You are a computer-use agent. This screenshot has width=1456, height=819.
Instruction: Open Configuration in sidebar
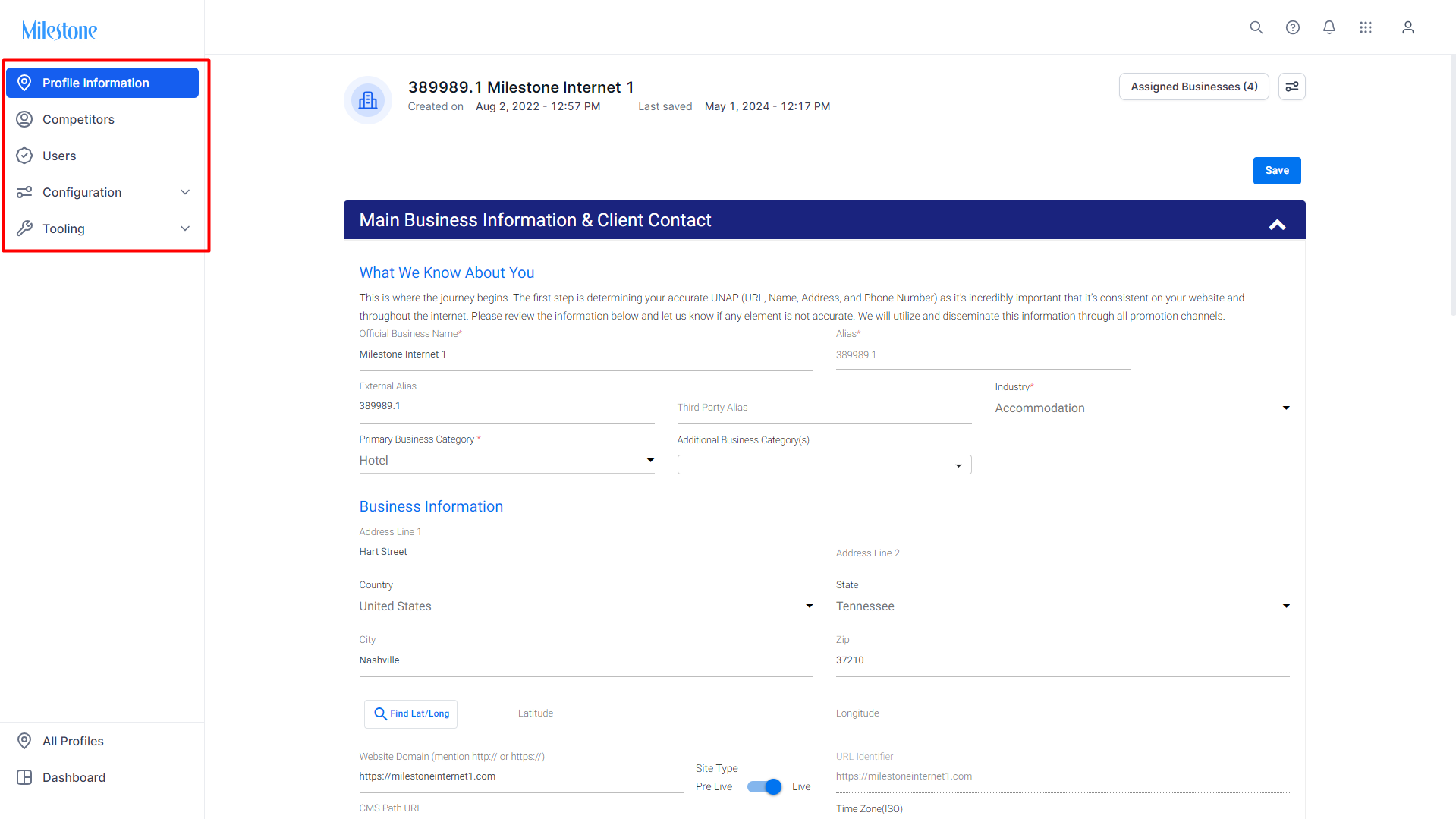pyautogui.click(x=102, y=192)
